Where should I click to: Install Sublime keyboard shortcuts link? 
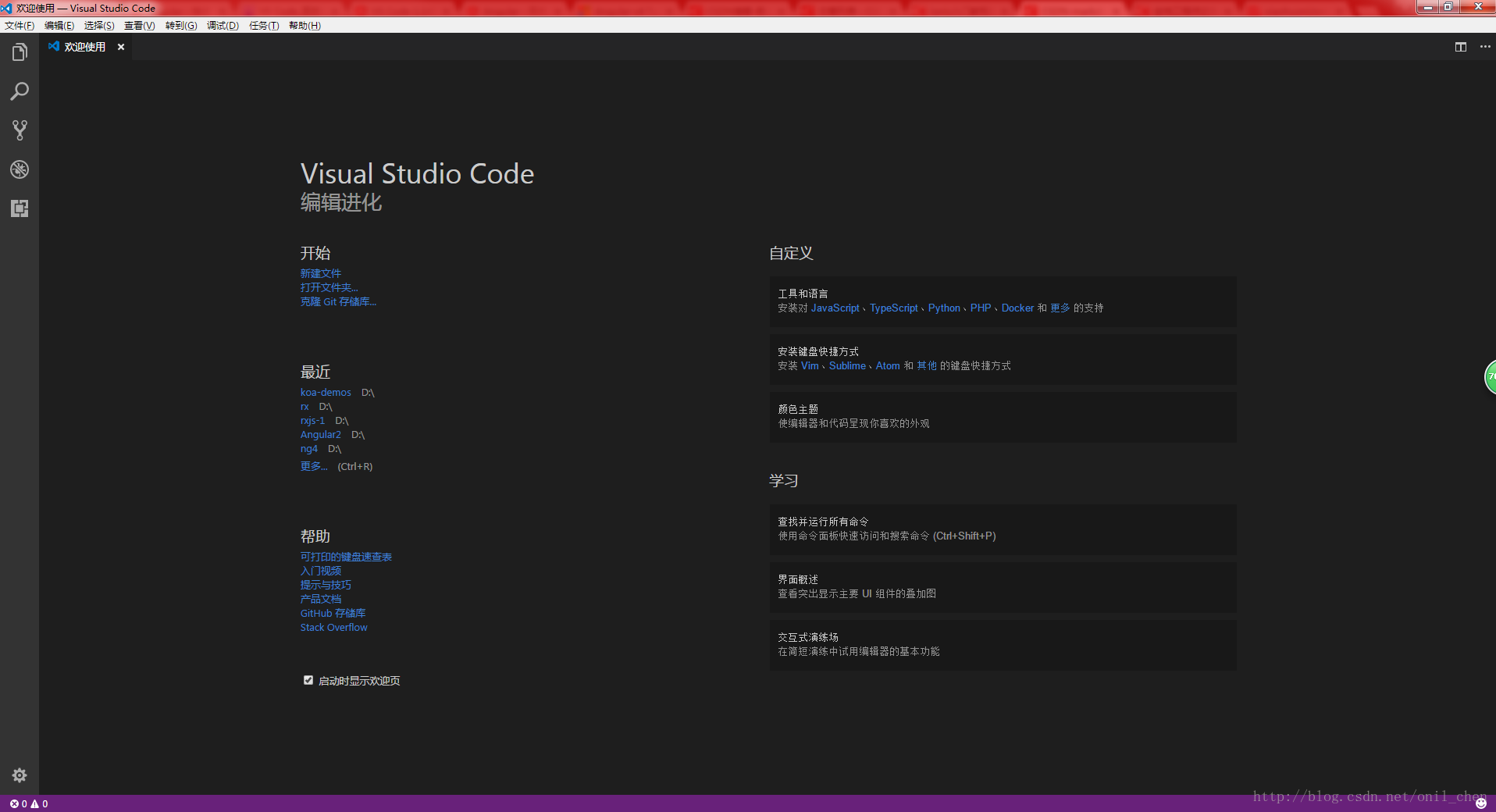(x=847, y=366)
